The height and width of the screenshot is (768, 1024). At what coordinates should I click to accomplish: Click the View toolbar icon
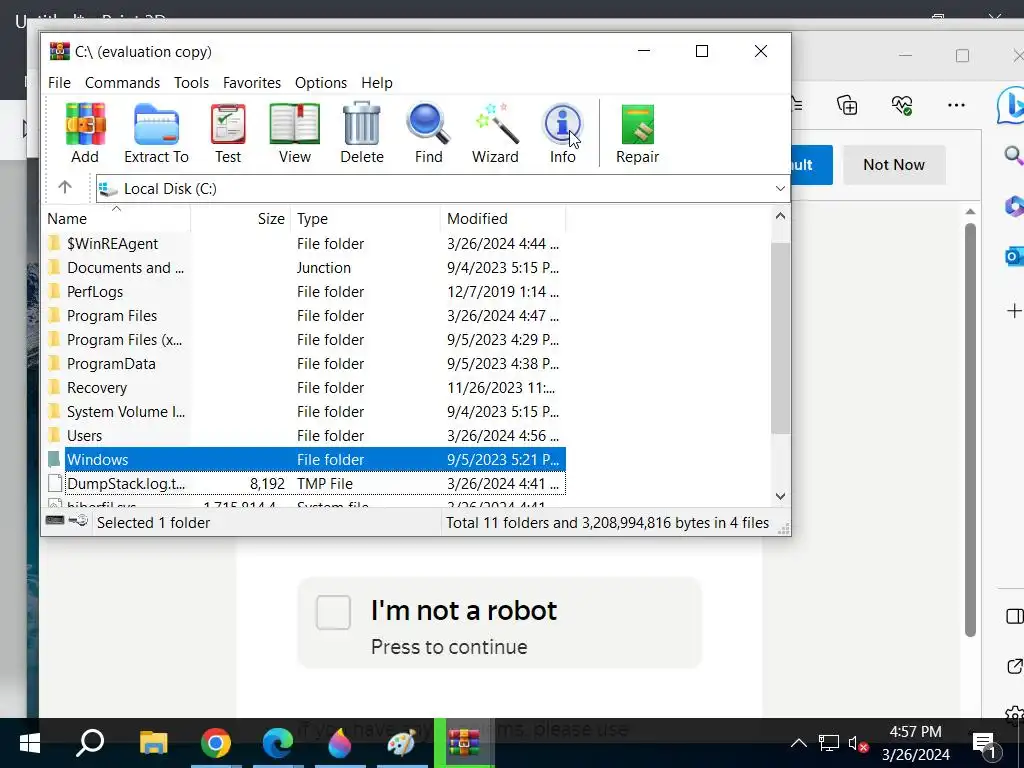click(295, 133)
